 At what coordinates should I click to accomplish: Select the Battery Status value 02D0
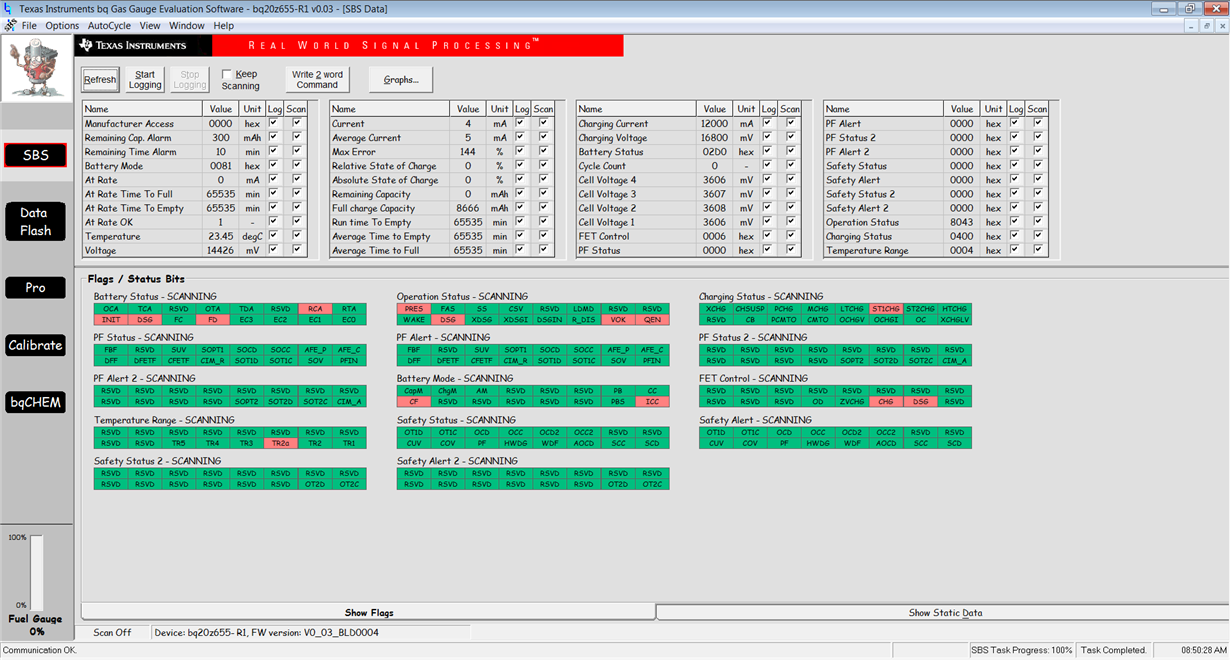pyautogui.click(x=714, y=152)
